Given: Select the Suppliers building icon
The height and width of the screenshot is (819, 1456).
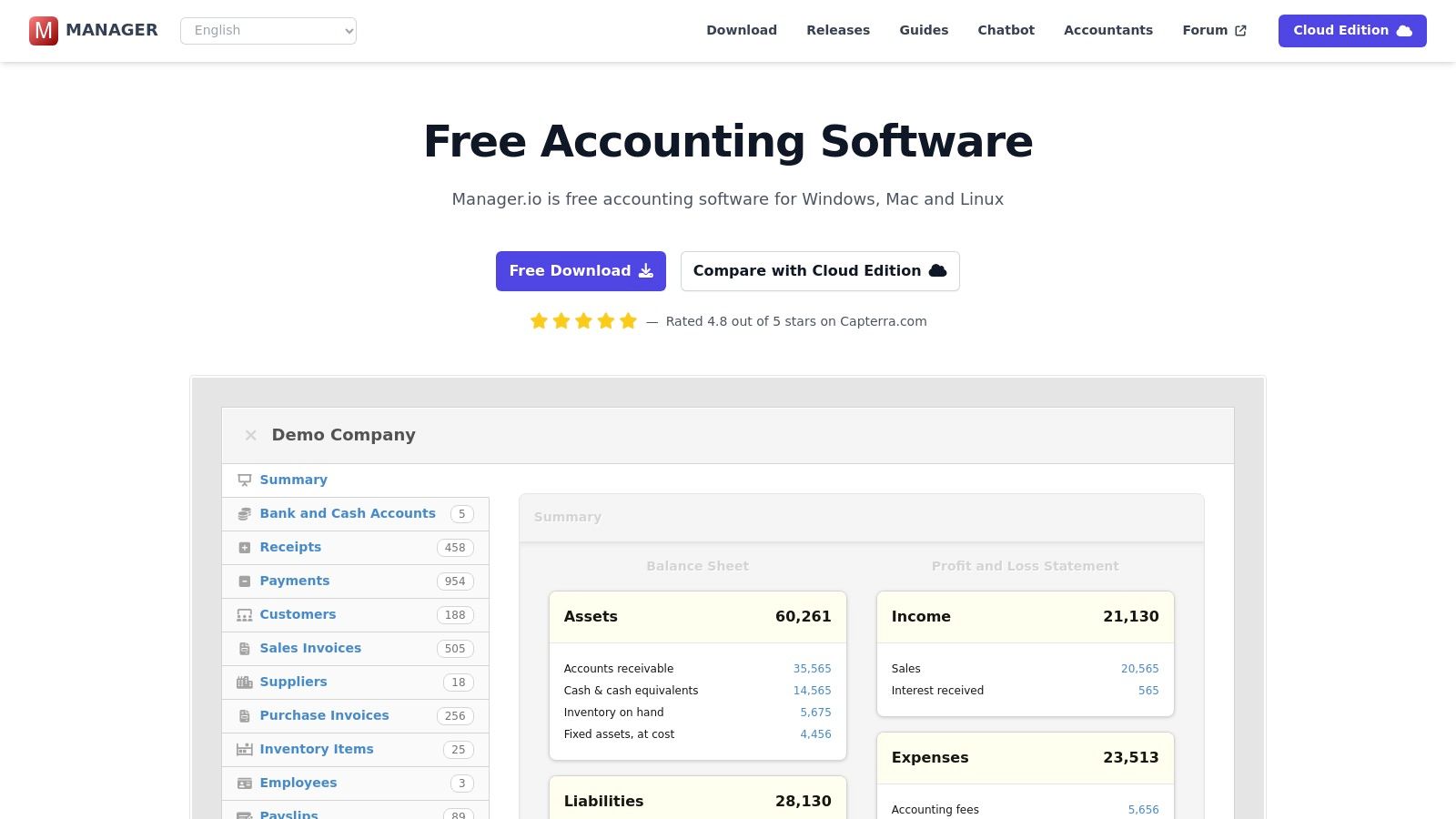Looking at the screenshot, I should point(244,682).
